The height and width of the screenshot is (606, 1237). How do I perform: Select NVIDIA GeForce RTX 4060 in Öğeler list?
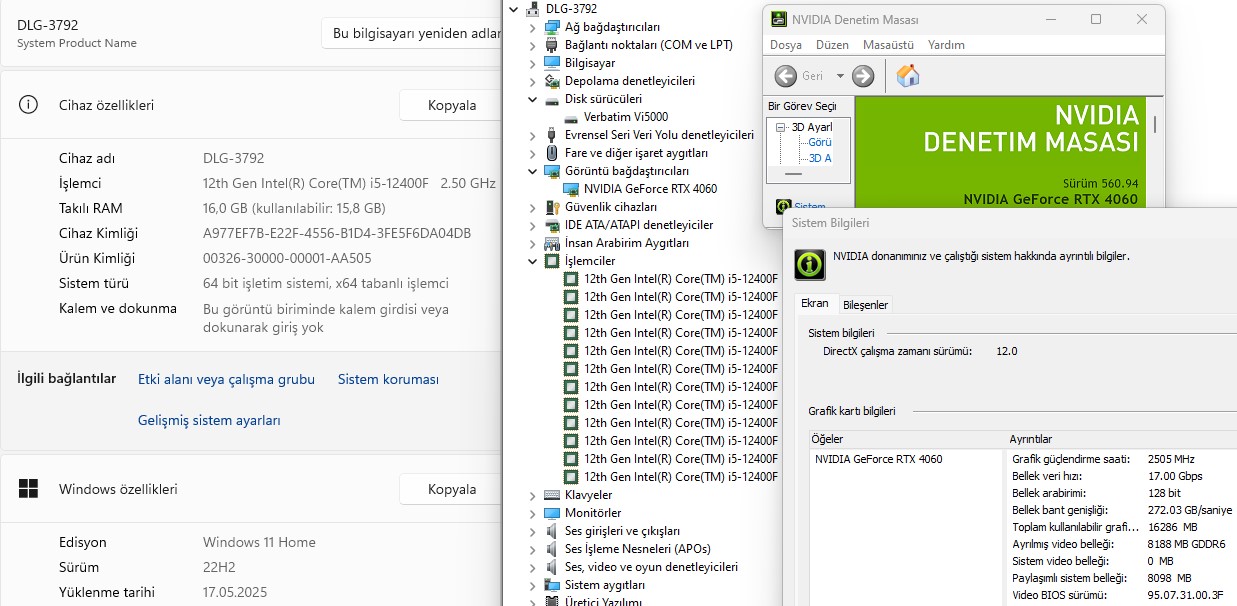[x=878, y=459]
